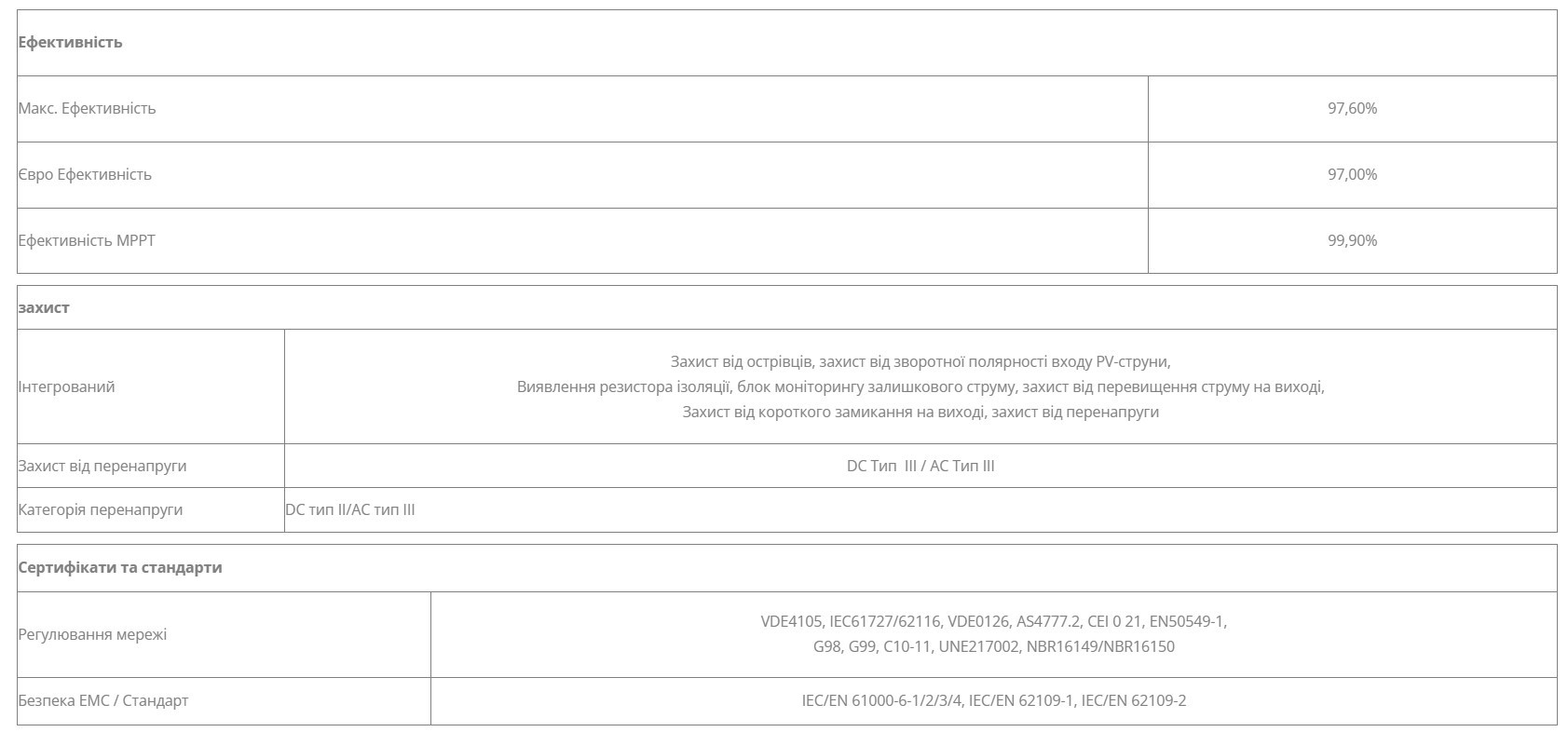Click the Сертифікати та стандарти header
Image resolution: width=1568 pixels, height=732 pixels.
point(120,567)
